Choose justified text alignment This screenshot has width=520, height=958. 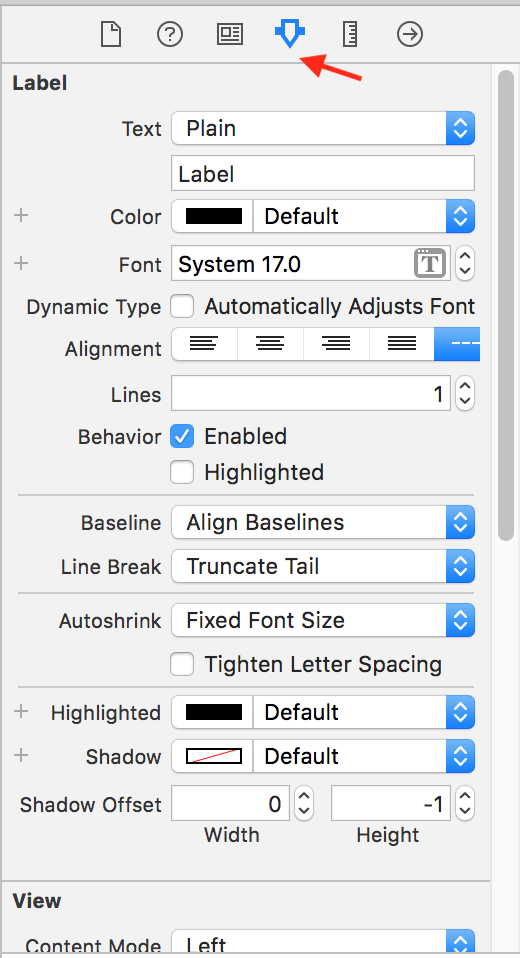click(x=402, y=344)
